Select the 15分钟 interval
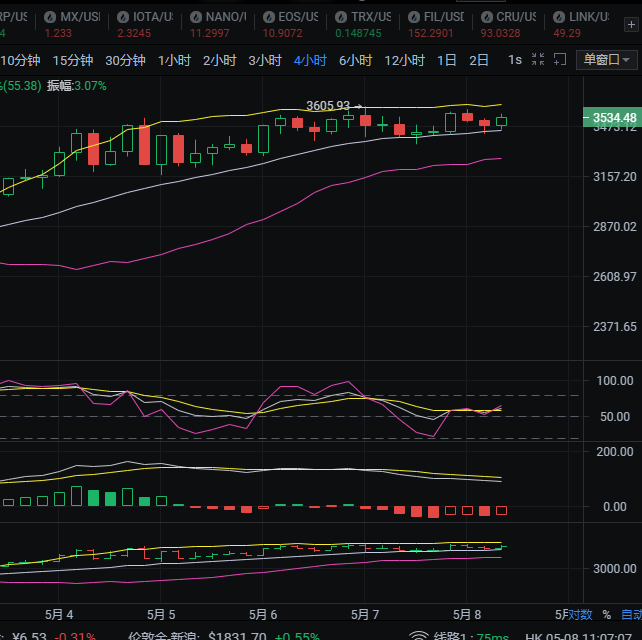Screen dimensions: 642x640 point(70,60)
